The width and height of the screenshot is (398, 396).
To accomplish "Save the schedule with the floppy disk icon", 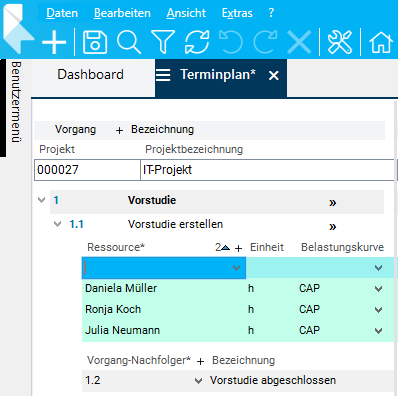I will click(x=95, y=42).
